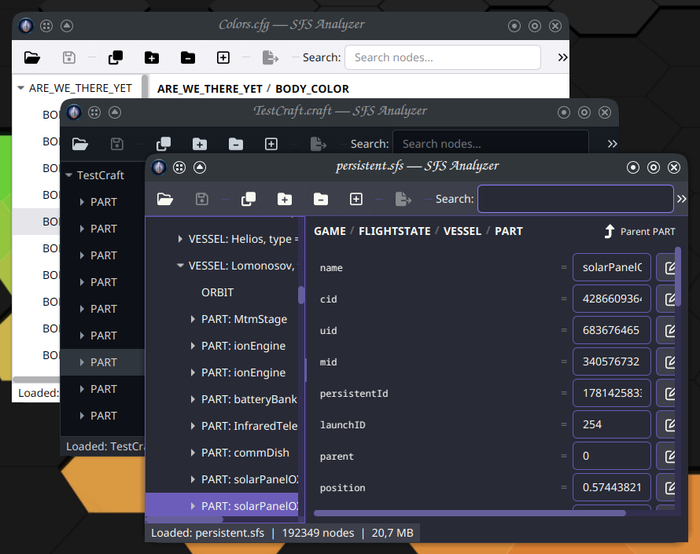Click the name value field solarPanel
700x554 pixels.
[x=611, y=267]
